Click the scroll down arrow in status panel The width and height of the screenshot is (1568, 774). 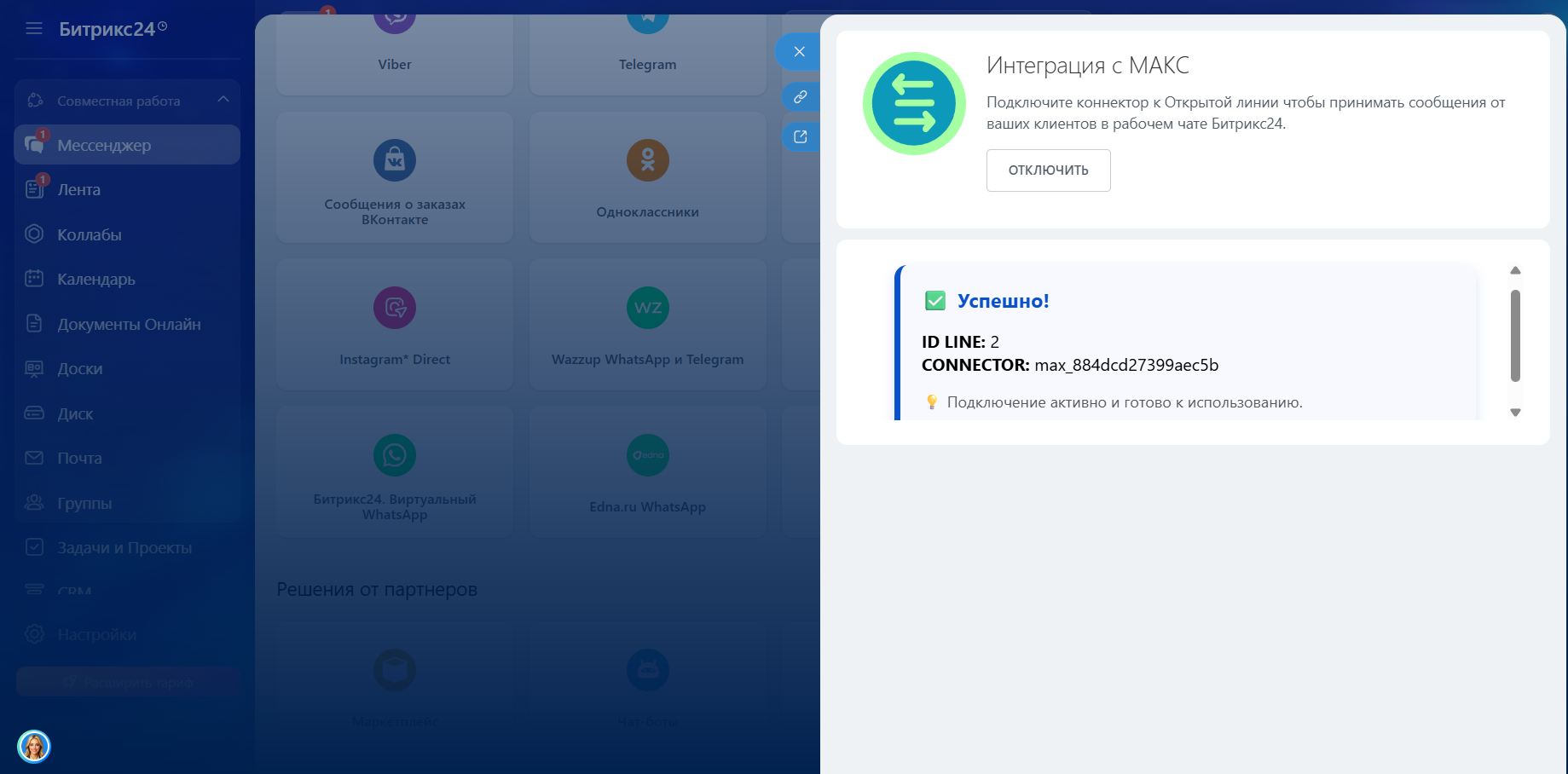pos(1515,413)
